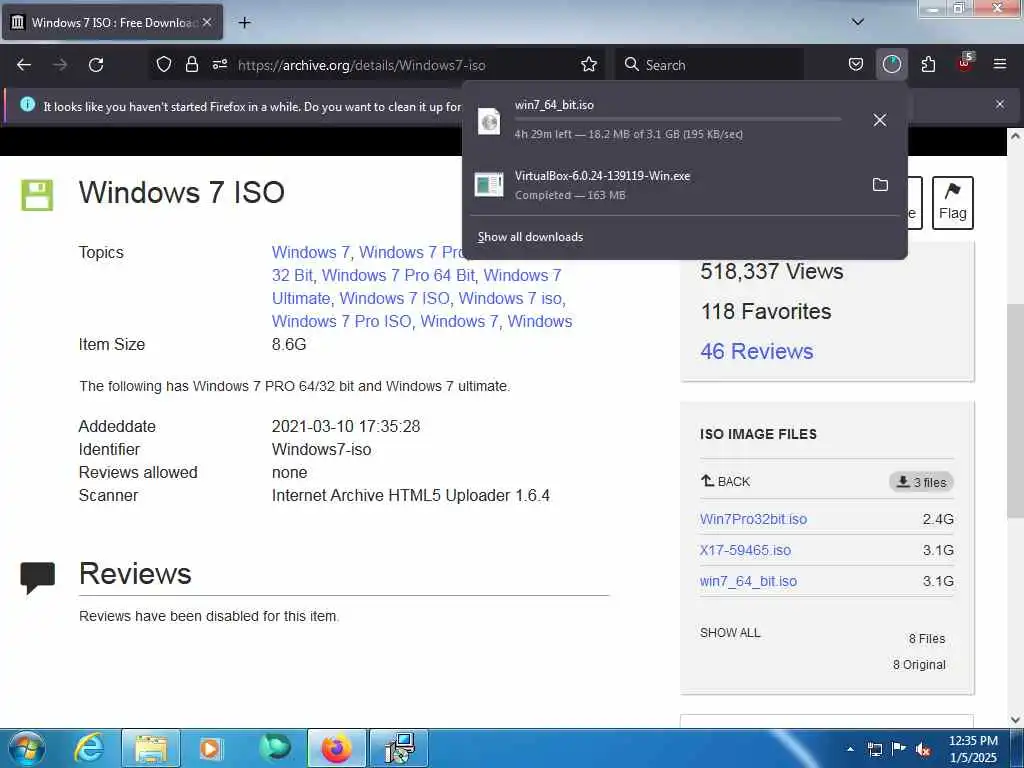Open Windows Explorer from taskbar
Image resolution: width=1024 pixels, height=768 pixels.
[151, 748]
